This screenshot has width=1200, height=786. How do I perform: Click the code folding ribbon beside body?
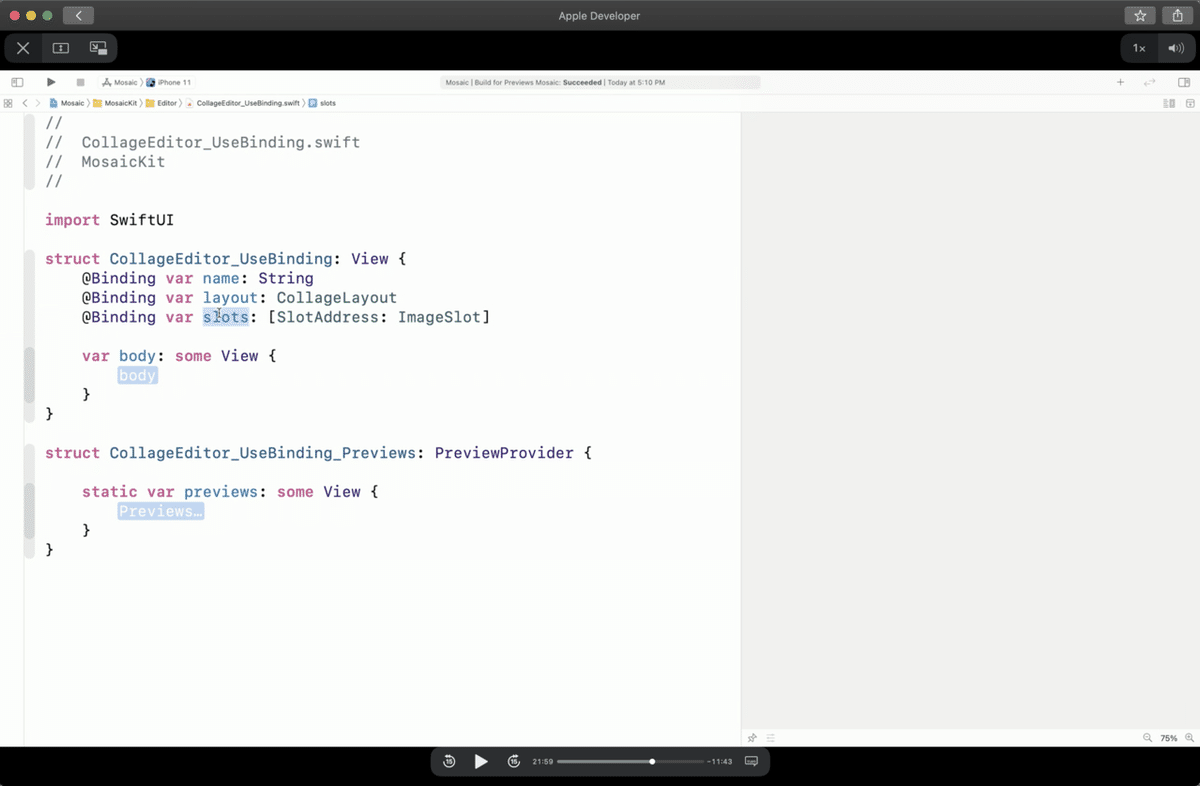(29, 375)
